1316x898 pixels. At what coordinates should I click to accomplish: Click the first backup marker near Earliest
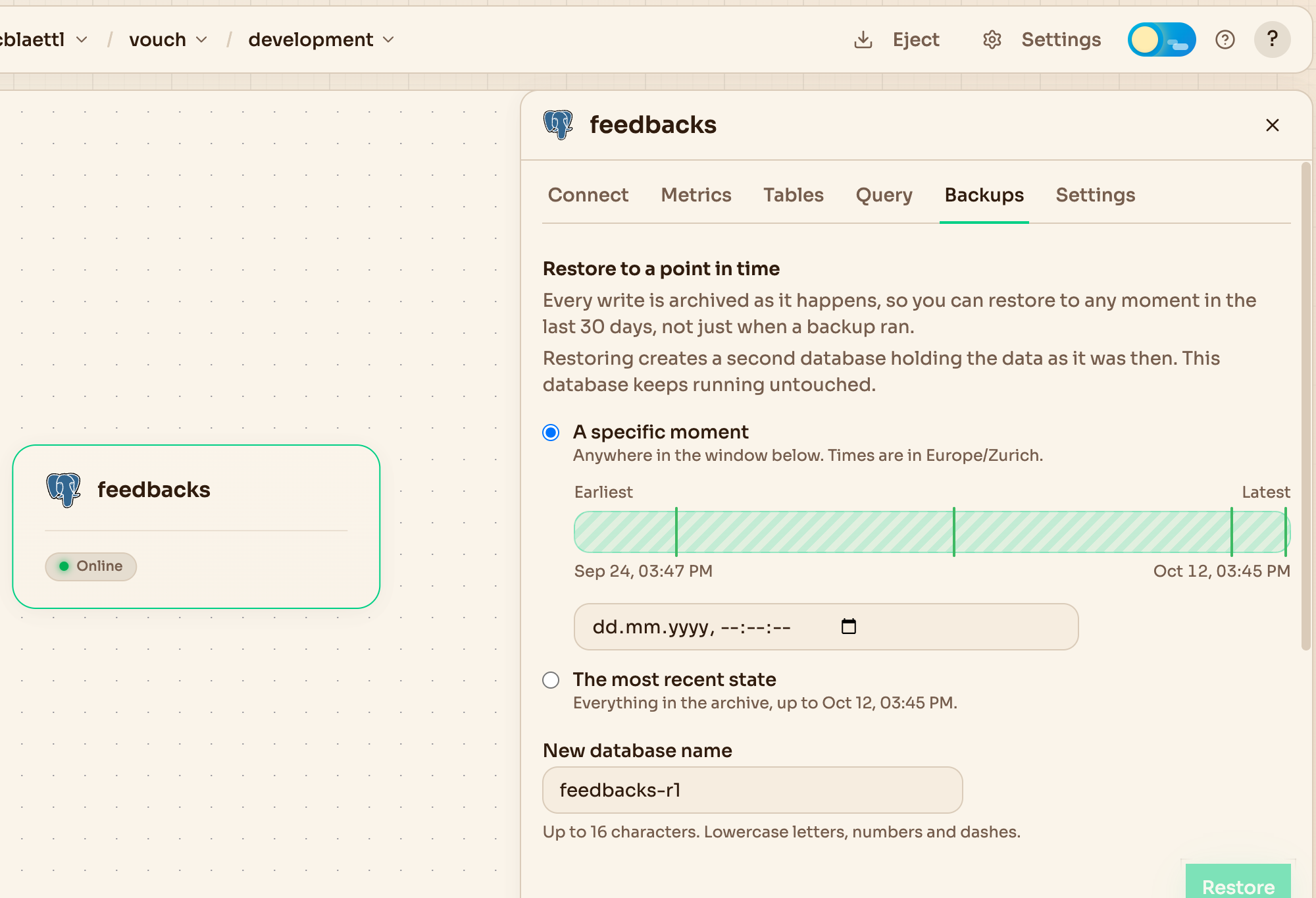pos(676,532)
